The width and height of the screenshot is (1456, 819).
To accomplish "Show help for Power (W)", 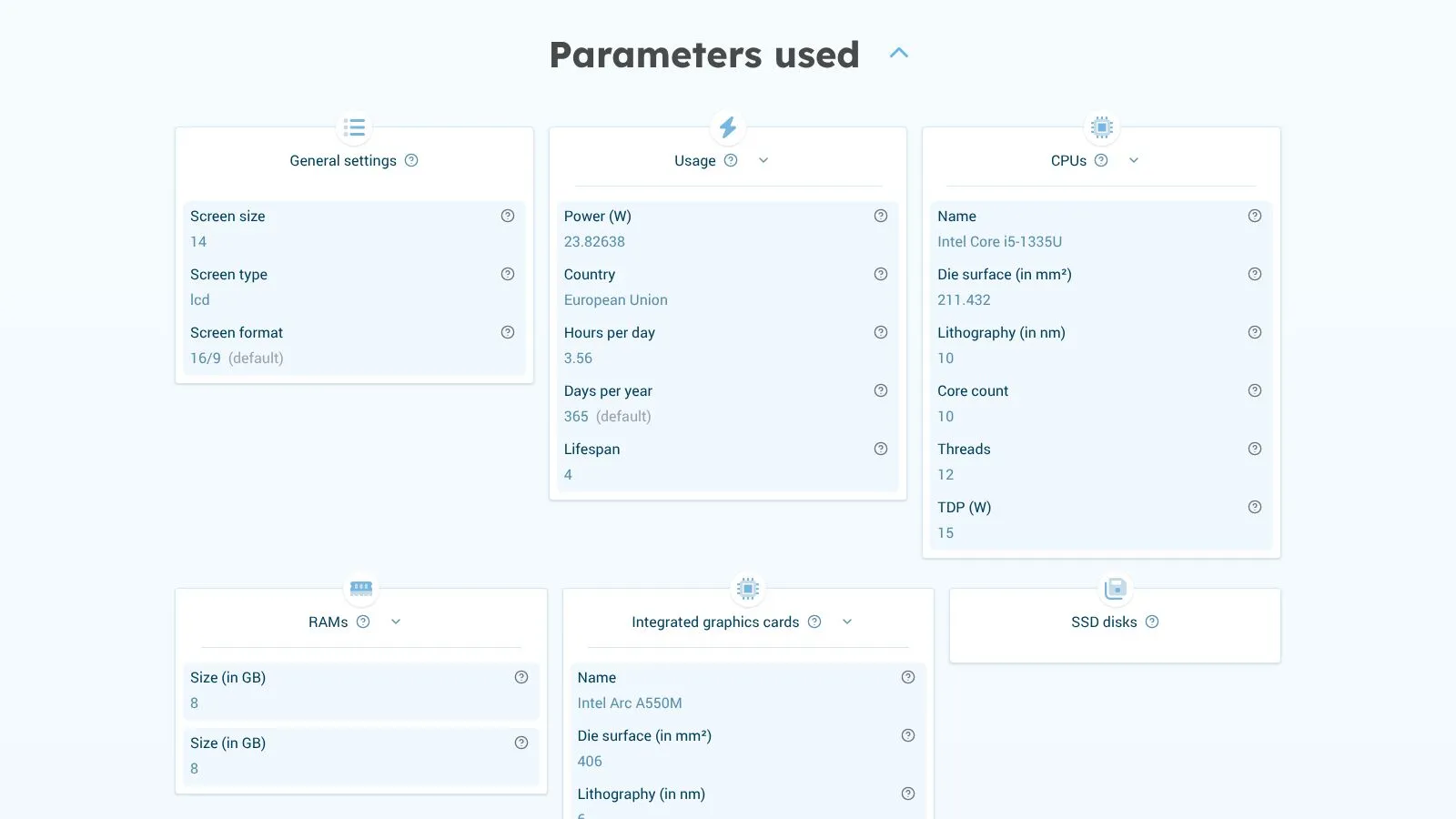I will click(881, 216).
